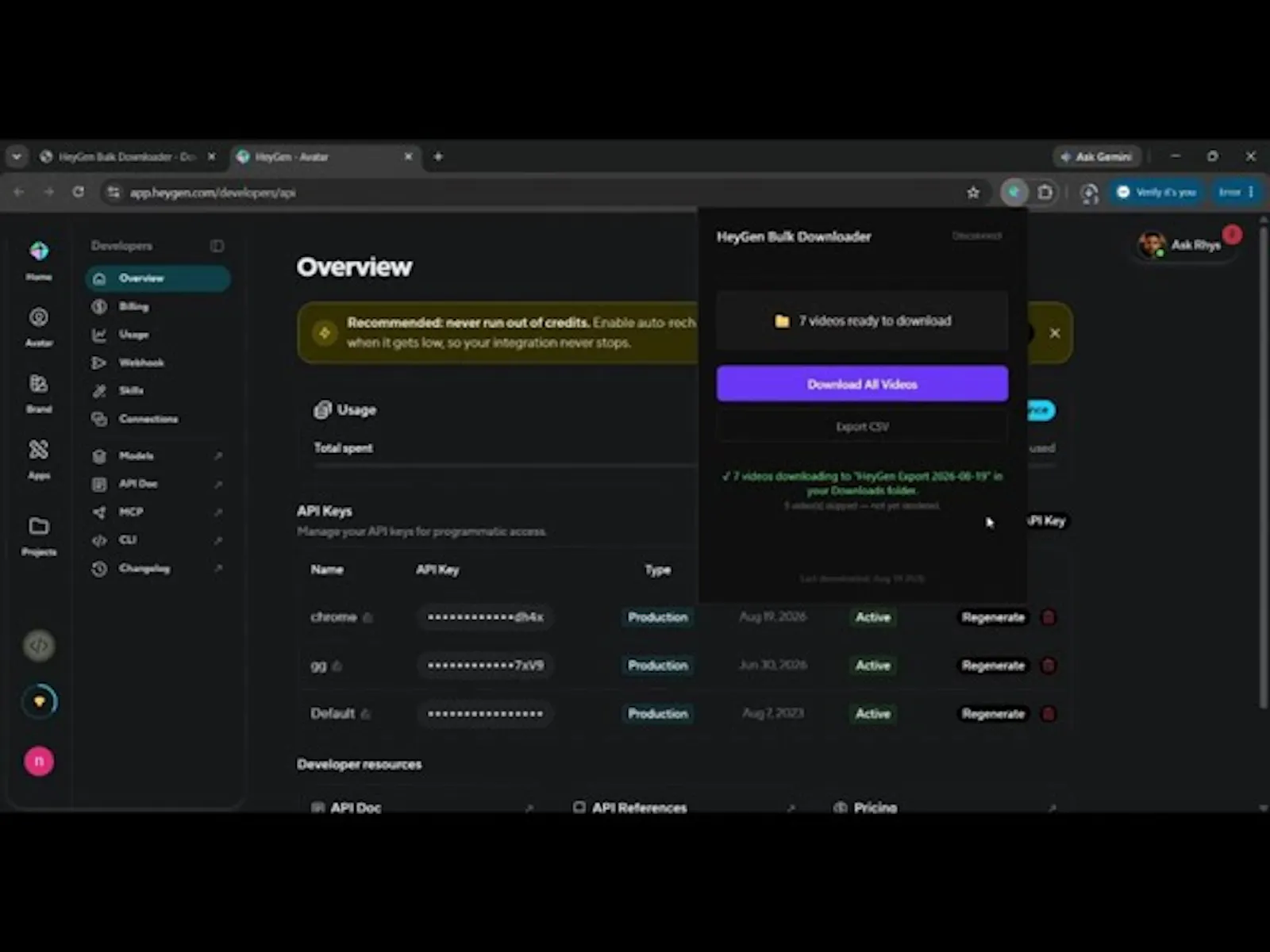Click the developer code icon in left rail
The image size is (1270, 952).
pos(39,646)
